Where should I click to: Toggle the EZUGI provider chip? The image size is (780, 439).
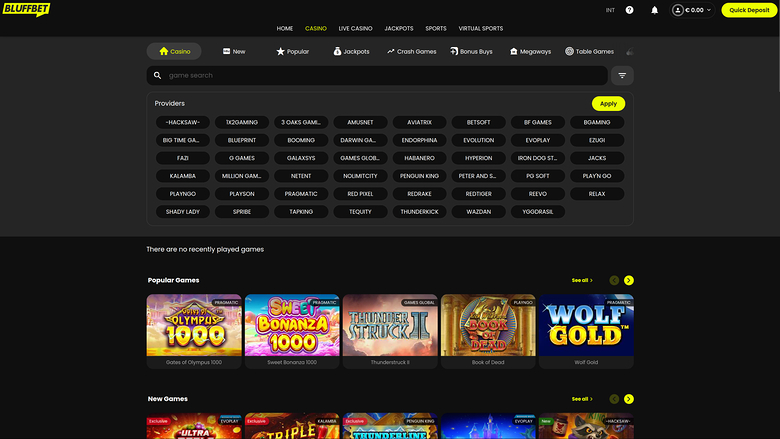click(x=597, y=140)
